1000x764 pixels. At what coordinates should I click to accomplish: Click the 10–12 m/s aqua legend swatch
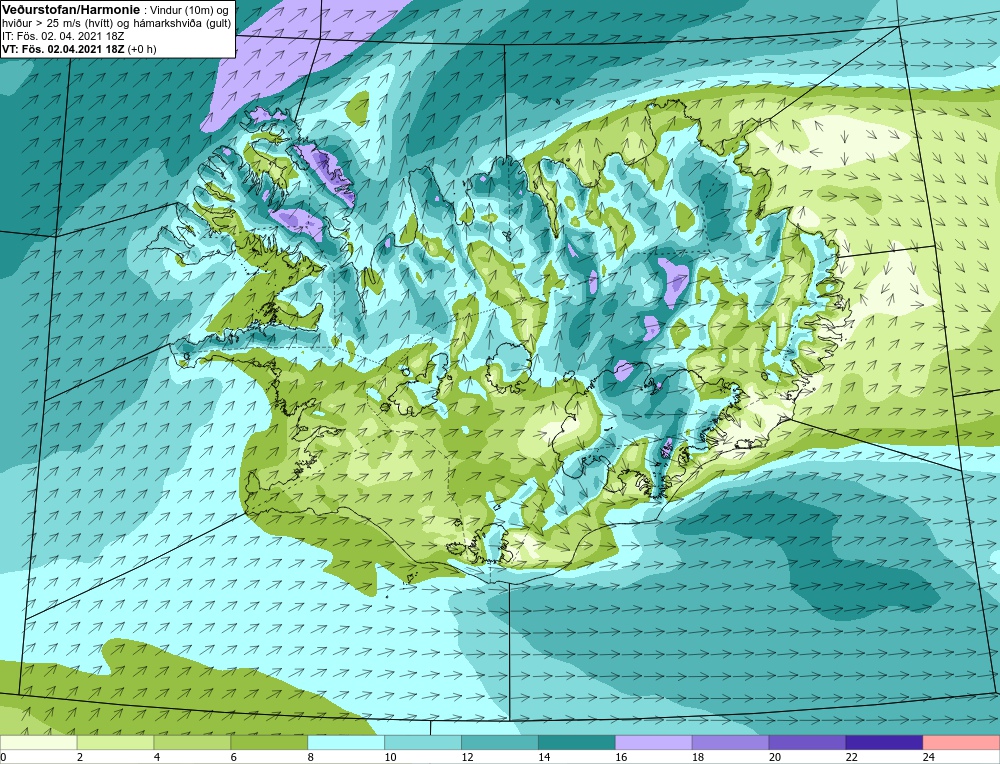point(423,743)
